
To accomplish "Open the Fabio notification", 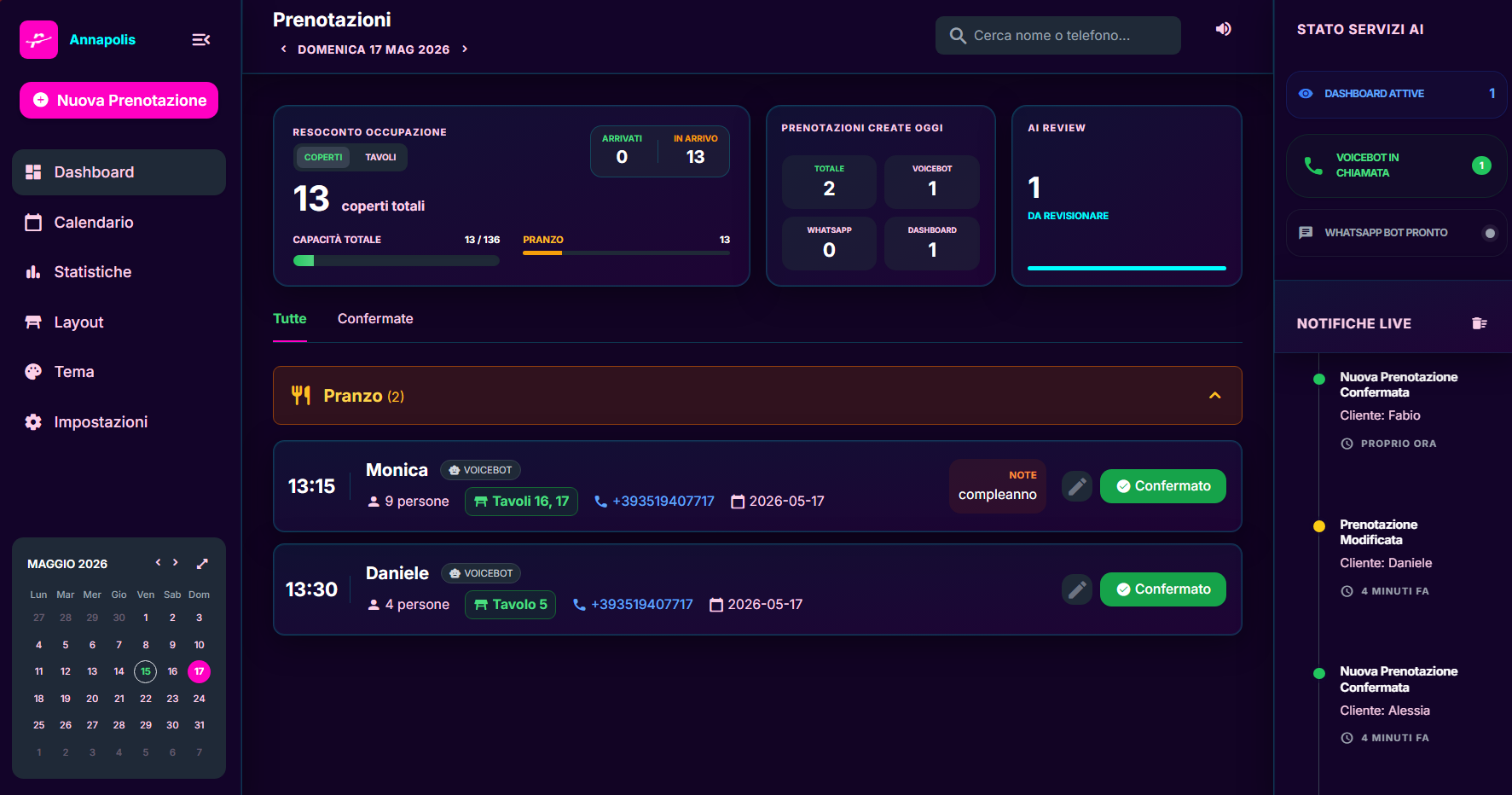I will coord(1399,410).
